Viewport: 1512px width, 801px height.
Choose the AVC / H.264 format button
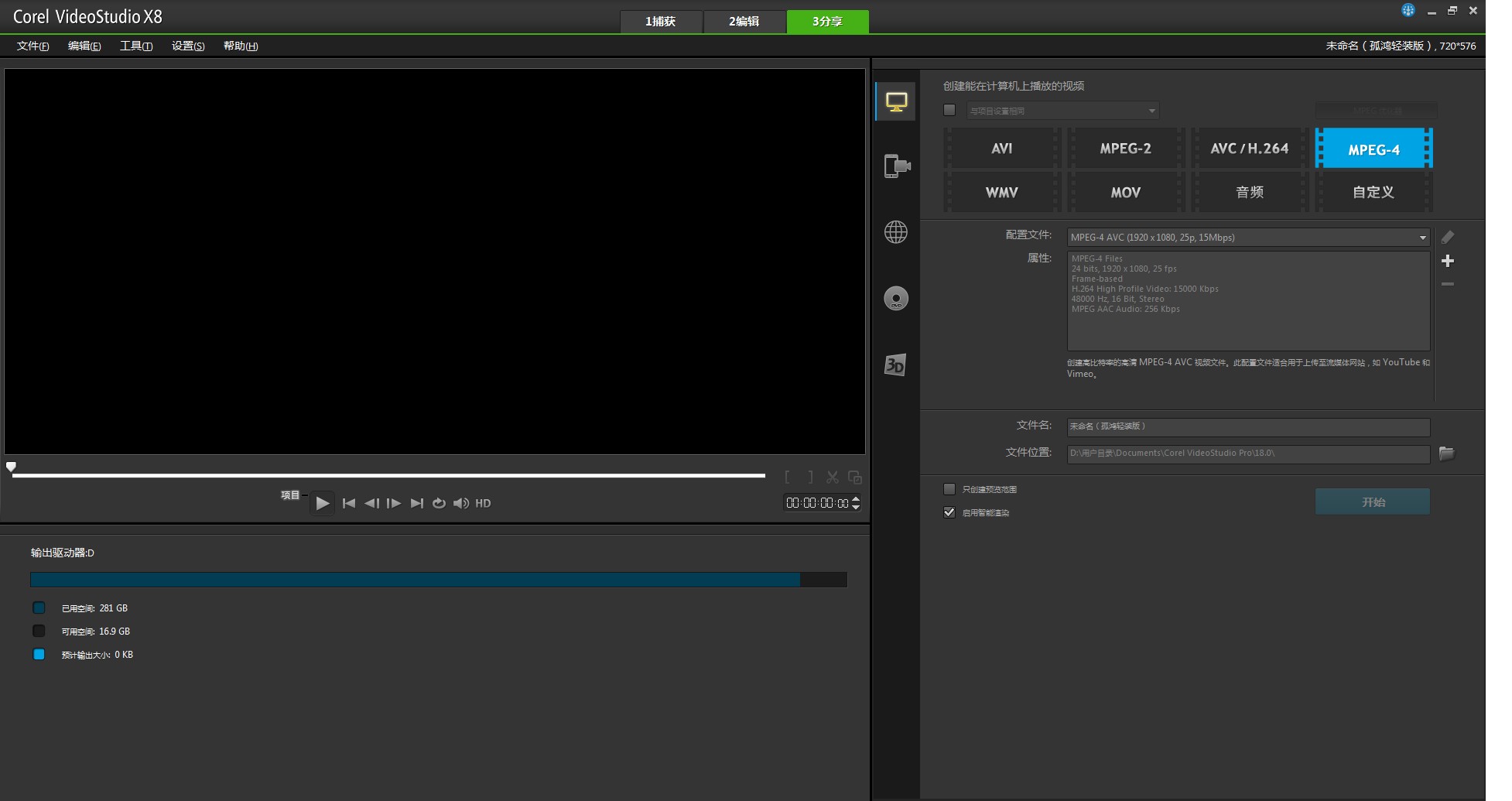1250,149
